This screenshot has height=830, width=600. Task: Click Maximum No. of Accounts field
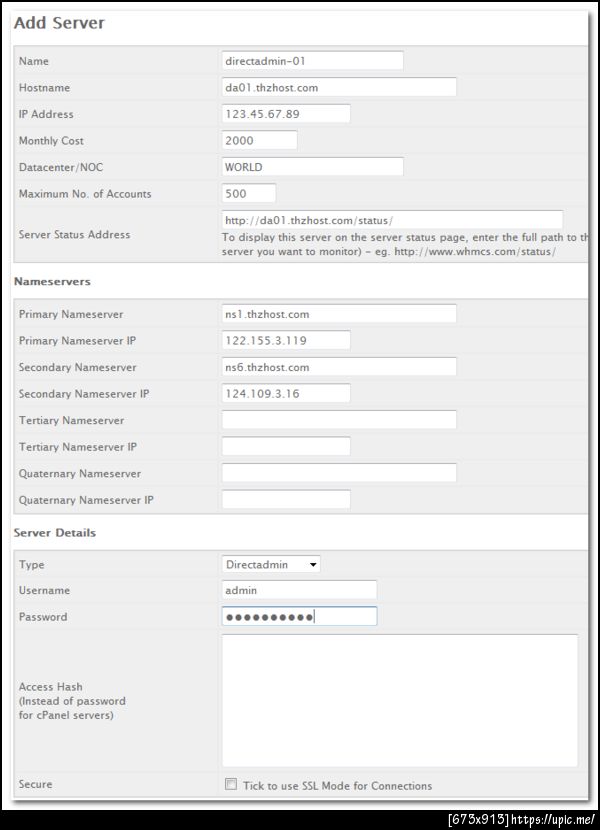pos(249,193)
